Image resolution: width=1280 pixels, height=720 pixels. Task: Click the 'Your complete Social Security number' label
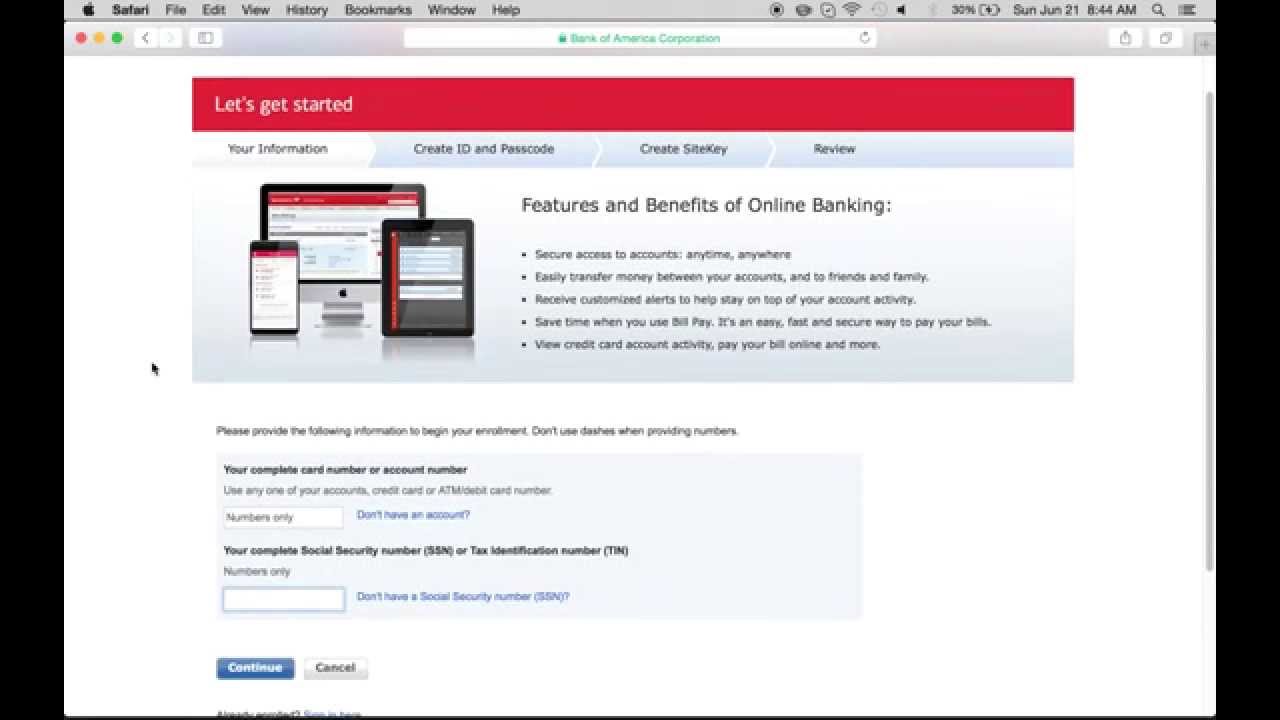[426, 551]
